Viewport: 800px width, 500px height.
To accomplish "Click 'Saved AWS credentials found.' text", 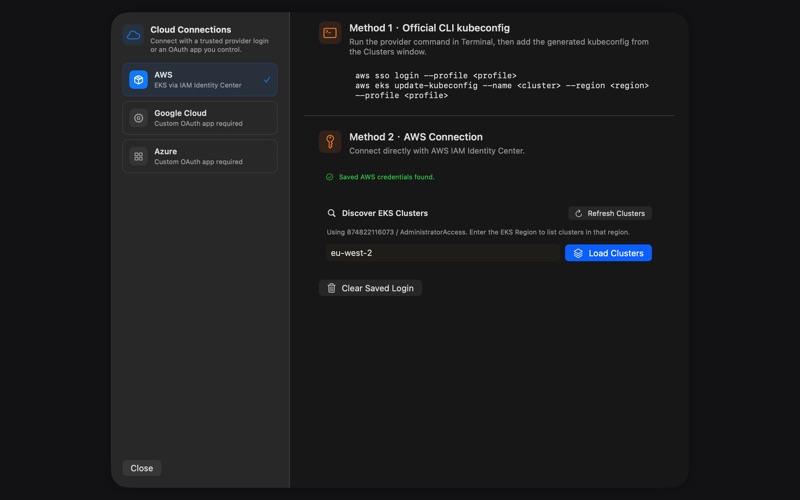I will tap(387, 177).
